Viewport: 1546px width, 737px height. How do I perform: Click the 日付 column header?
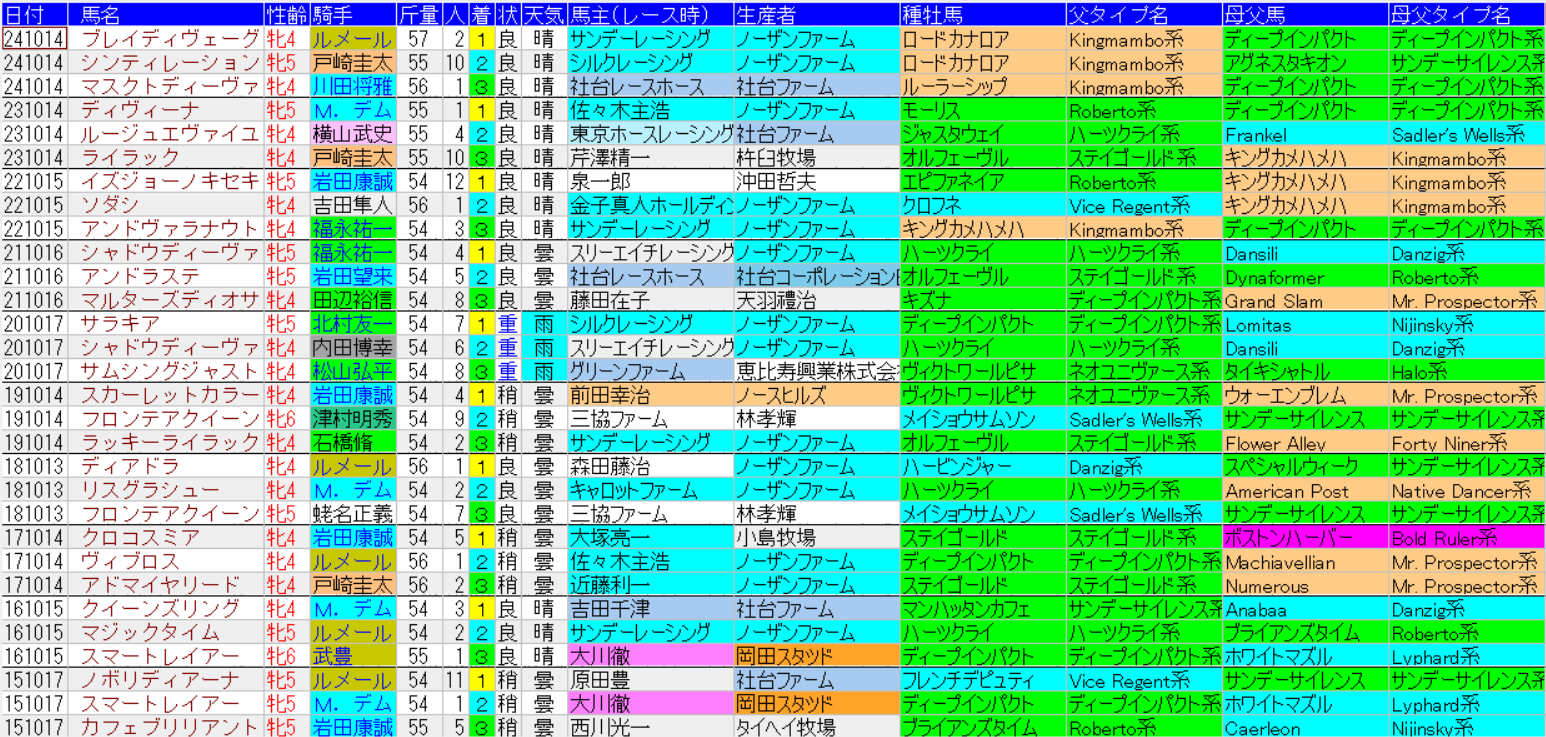click(x=35, y=15)
